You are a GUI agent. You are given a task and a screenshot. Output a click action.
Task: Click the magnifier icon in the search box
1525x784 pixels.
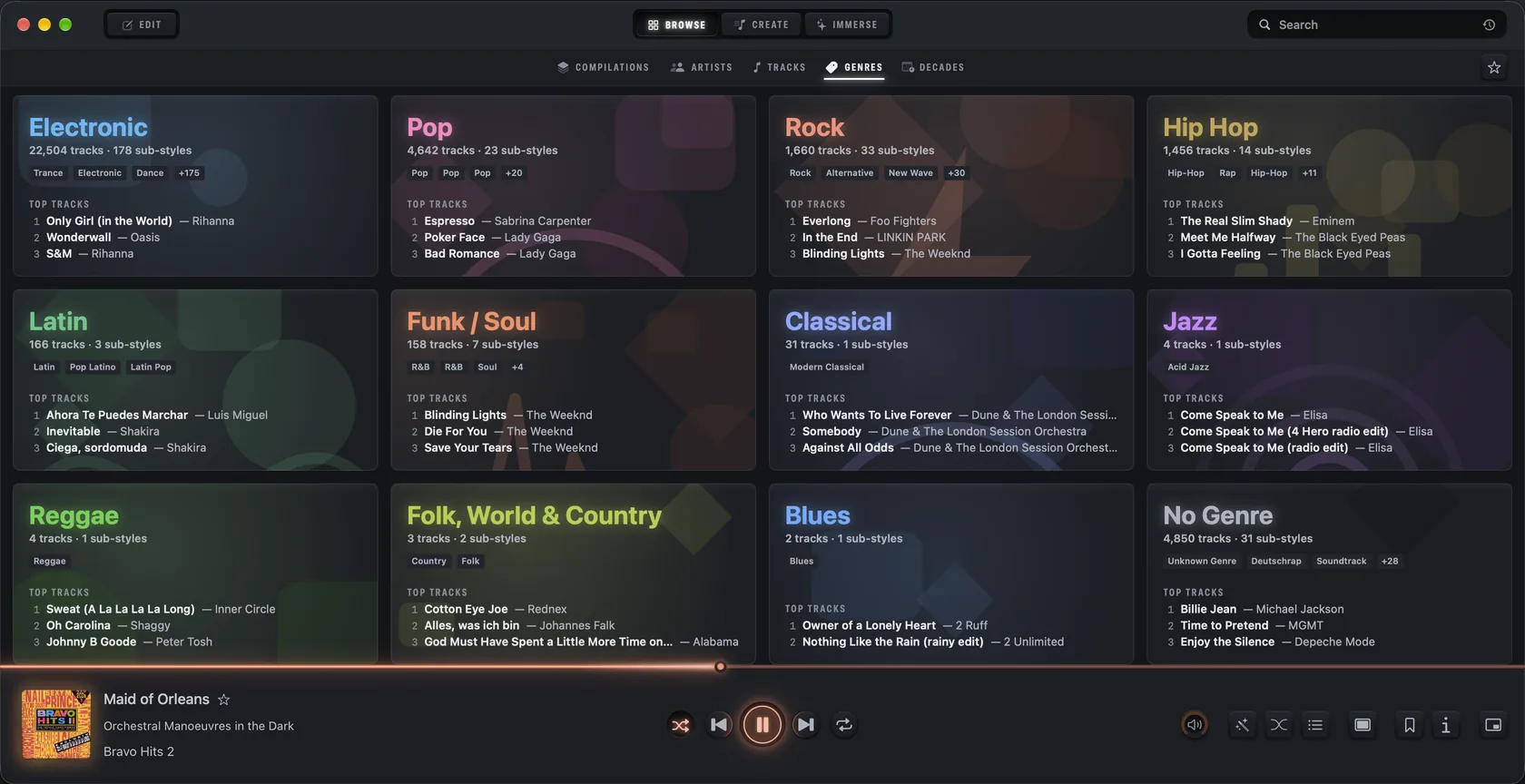tap(1264, 24)
